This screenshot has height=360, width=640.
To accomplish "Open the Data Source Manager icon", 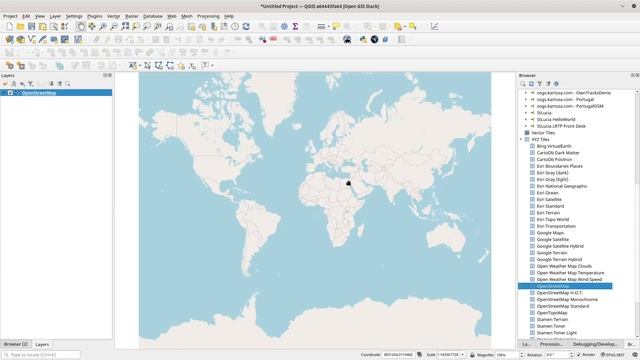I will point(9,40).
